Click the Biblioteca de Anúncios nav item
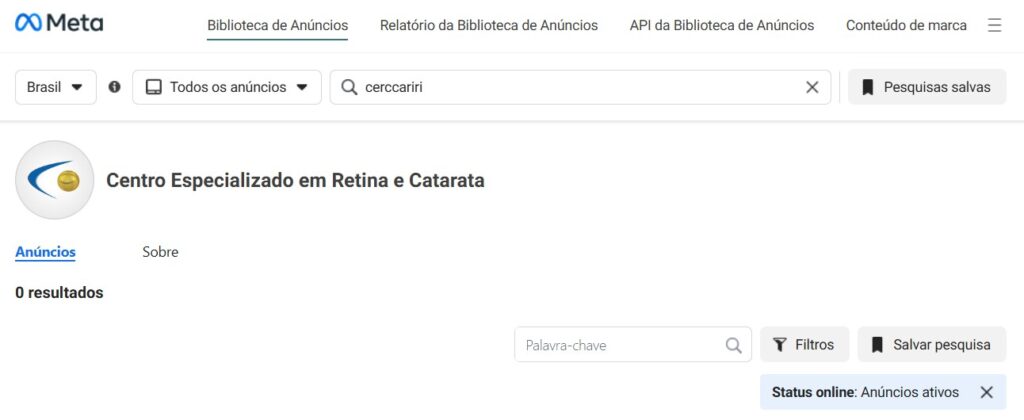Screen dimensions: 1024x420 [x=278, y=25]
